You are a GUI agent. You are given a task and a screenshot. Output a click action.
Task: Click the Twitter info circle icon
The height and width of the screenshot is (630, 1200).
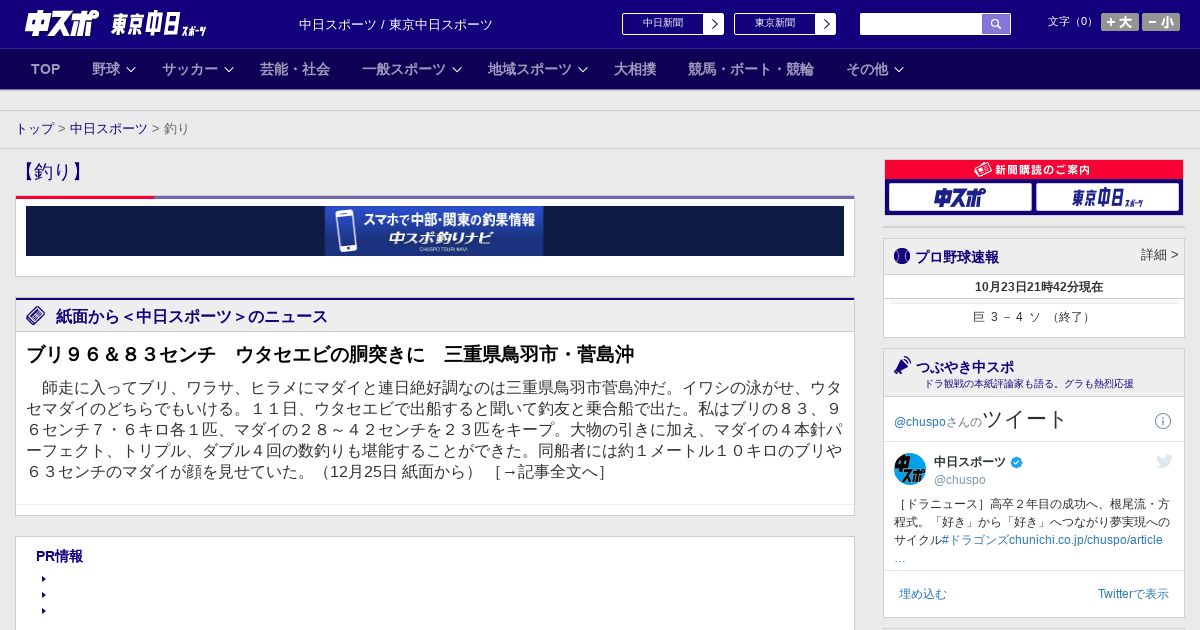pyautogui.click(x=1163, y=421)
